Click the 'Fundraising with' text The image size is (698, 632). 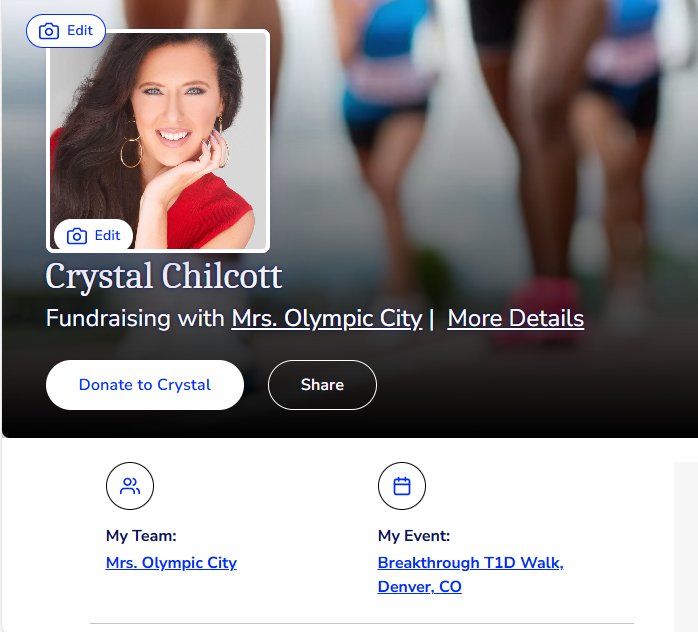click(135, 319)
